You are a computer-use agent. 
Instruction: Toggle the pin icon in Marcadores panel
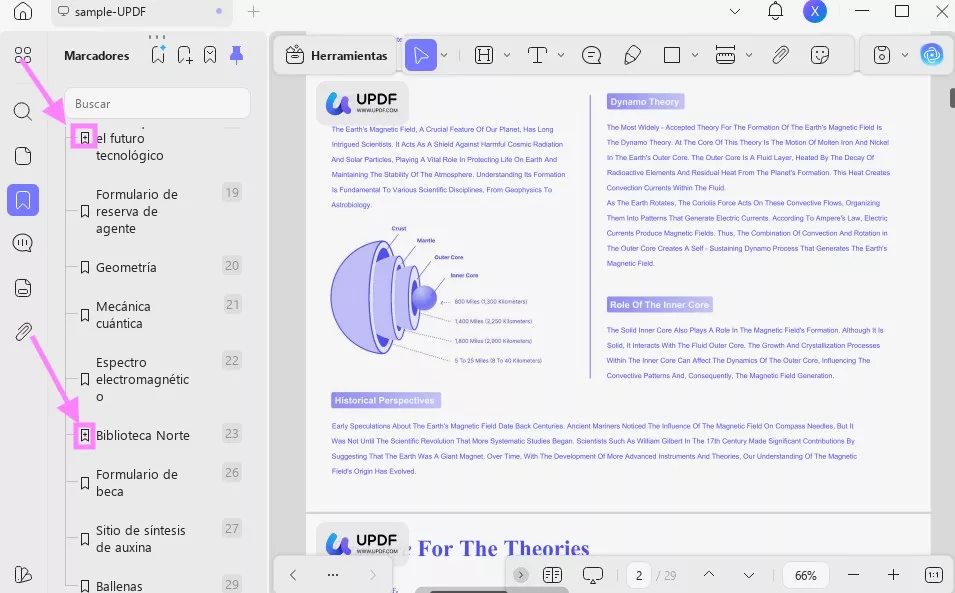tap(236, 55)
